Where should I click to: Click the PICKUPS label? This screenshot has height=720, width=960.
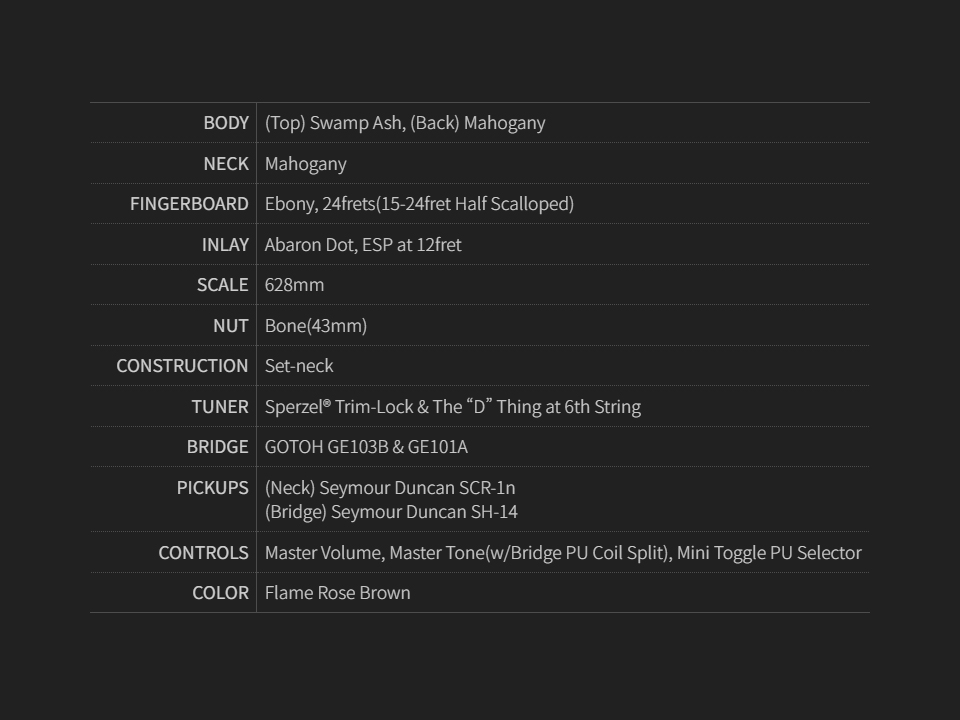[x=213, y=488]
